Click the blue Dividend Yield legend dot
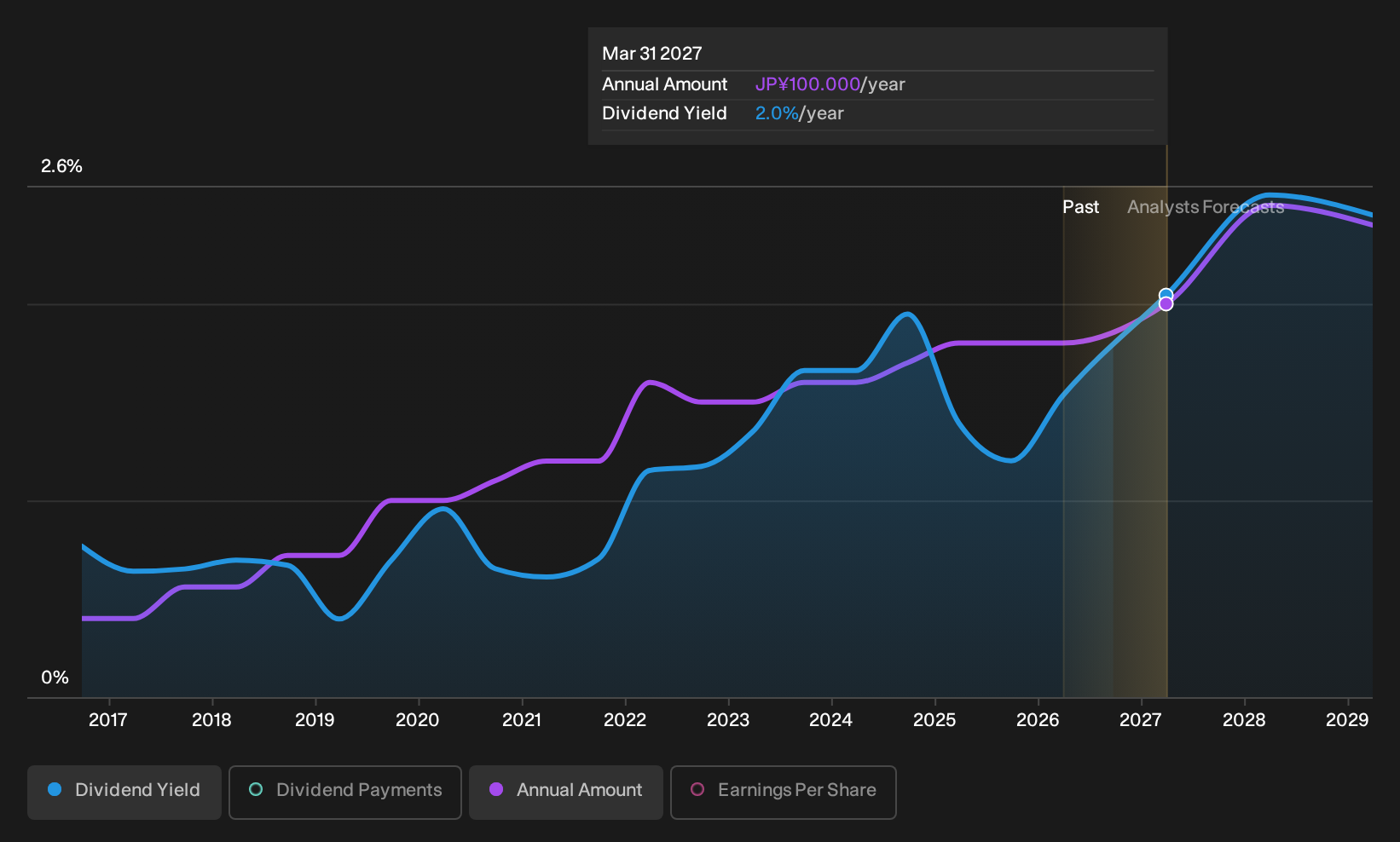This screenshot has width=1400, height=842. [x=55, y=789]
